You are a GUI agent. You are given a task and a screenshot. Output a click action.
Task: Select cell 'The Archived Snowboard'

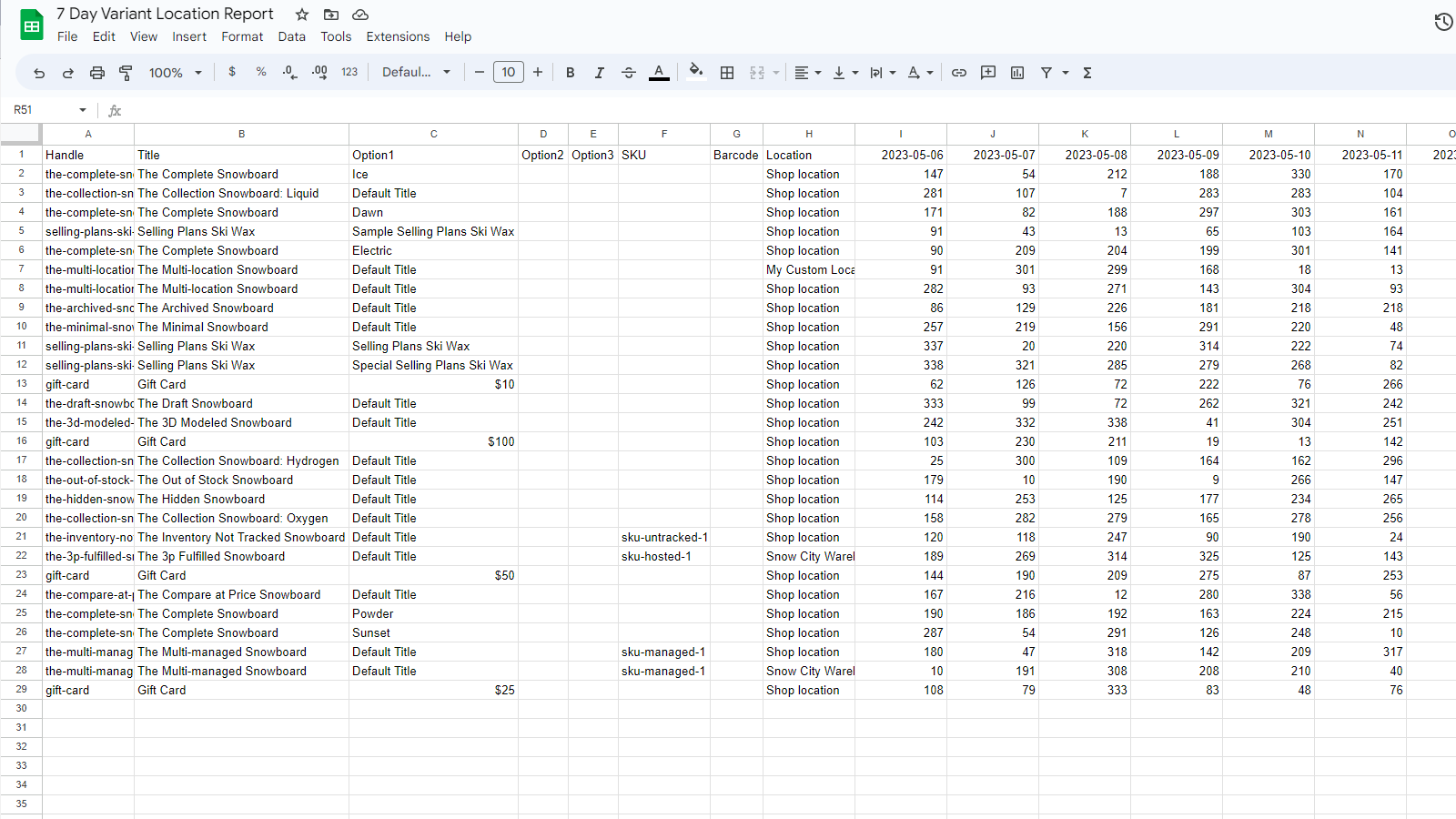(241, 308)
